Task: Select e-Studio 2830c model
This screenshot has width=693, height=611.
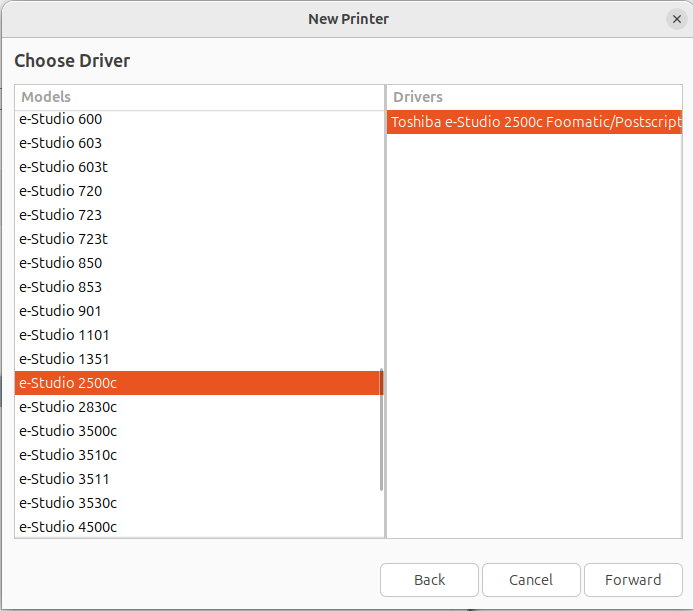Action: (x=68, y=407)
